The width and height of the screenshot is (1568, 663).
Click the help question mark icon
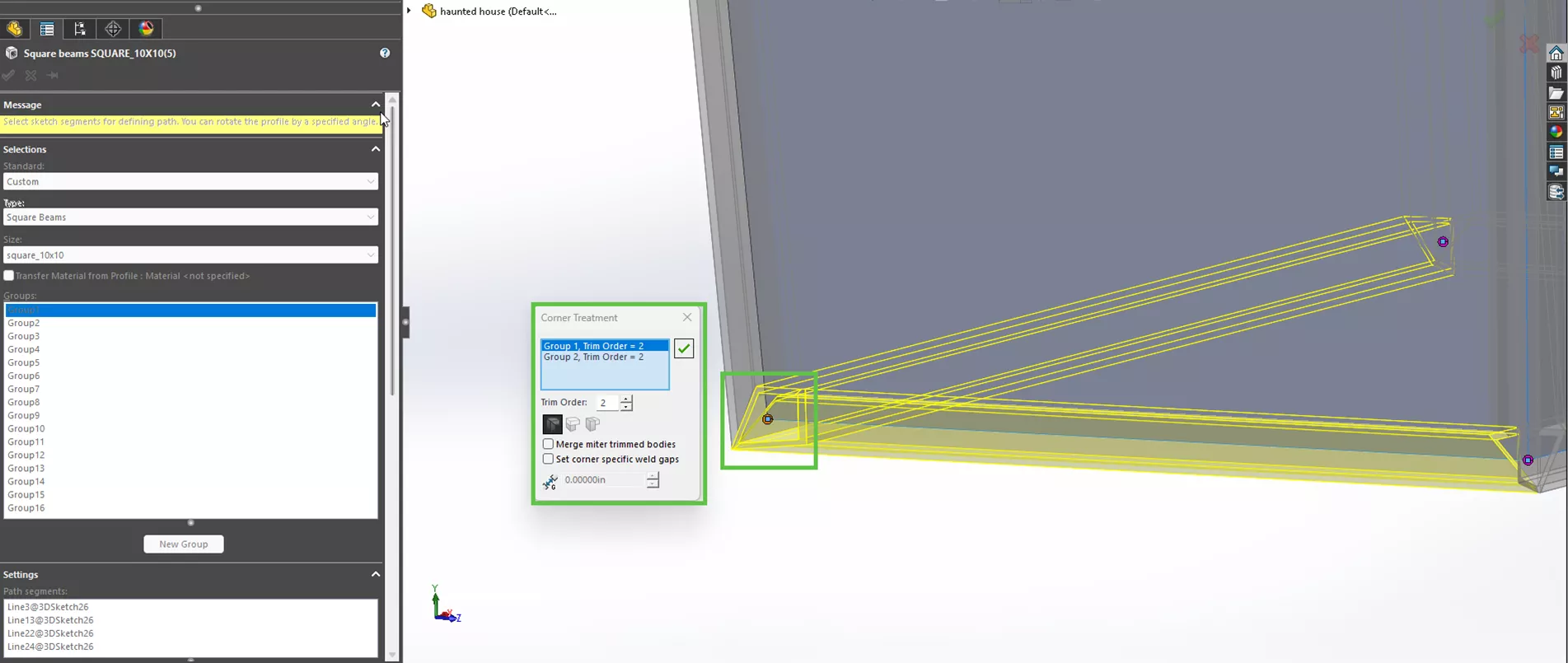385,53
